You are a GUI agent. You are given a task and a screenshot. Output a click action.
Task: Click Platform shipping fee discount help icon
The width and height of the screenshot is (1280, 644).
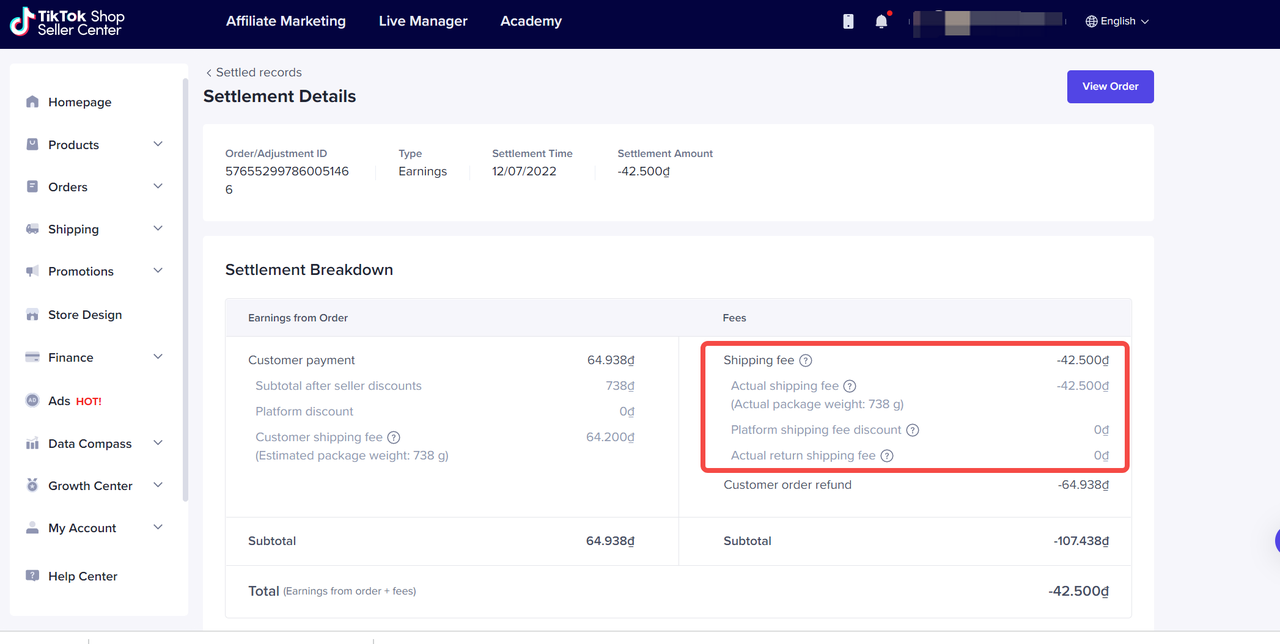[912, 430]
